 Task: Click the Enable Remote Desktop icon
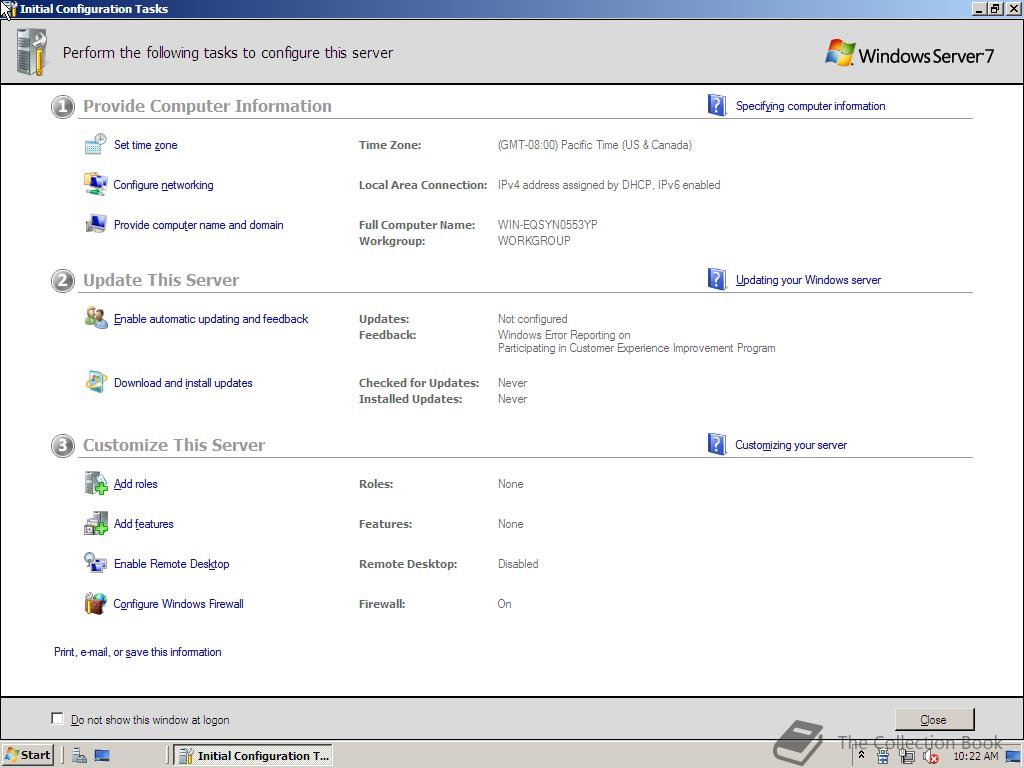coord(95,563)
